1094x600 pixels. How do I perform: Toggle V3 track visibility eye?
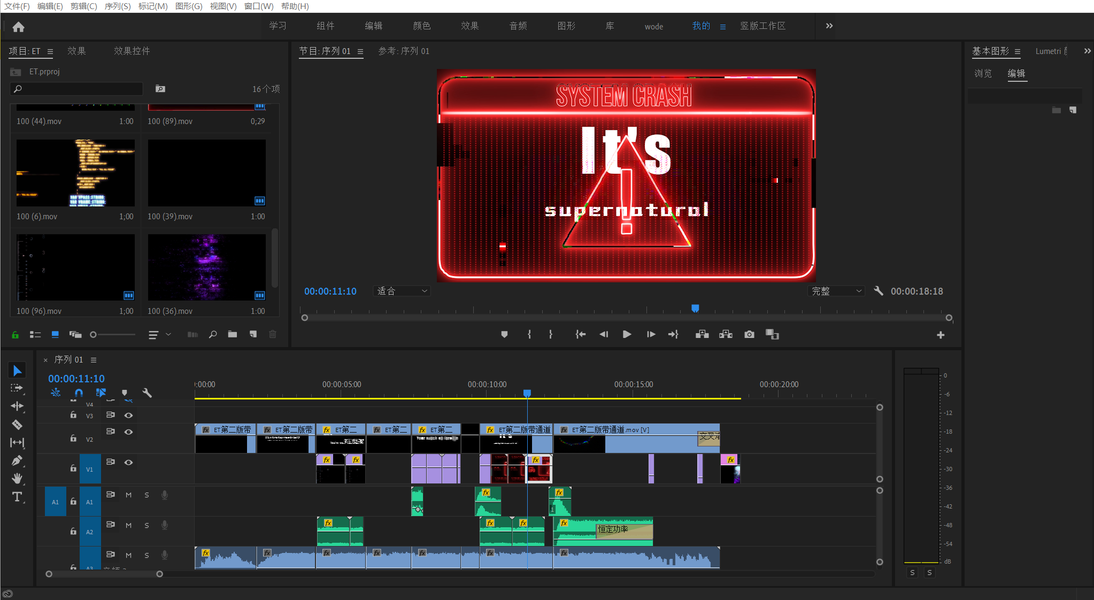[x=128, y=415]
